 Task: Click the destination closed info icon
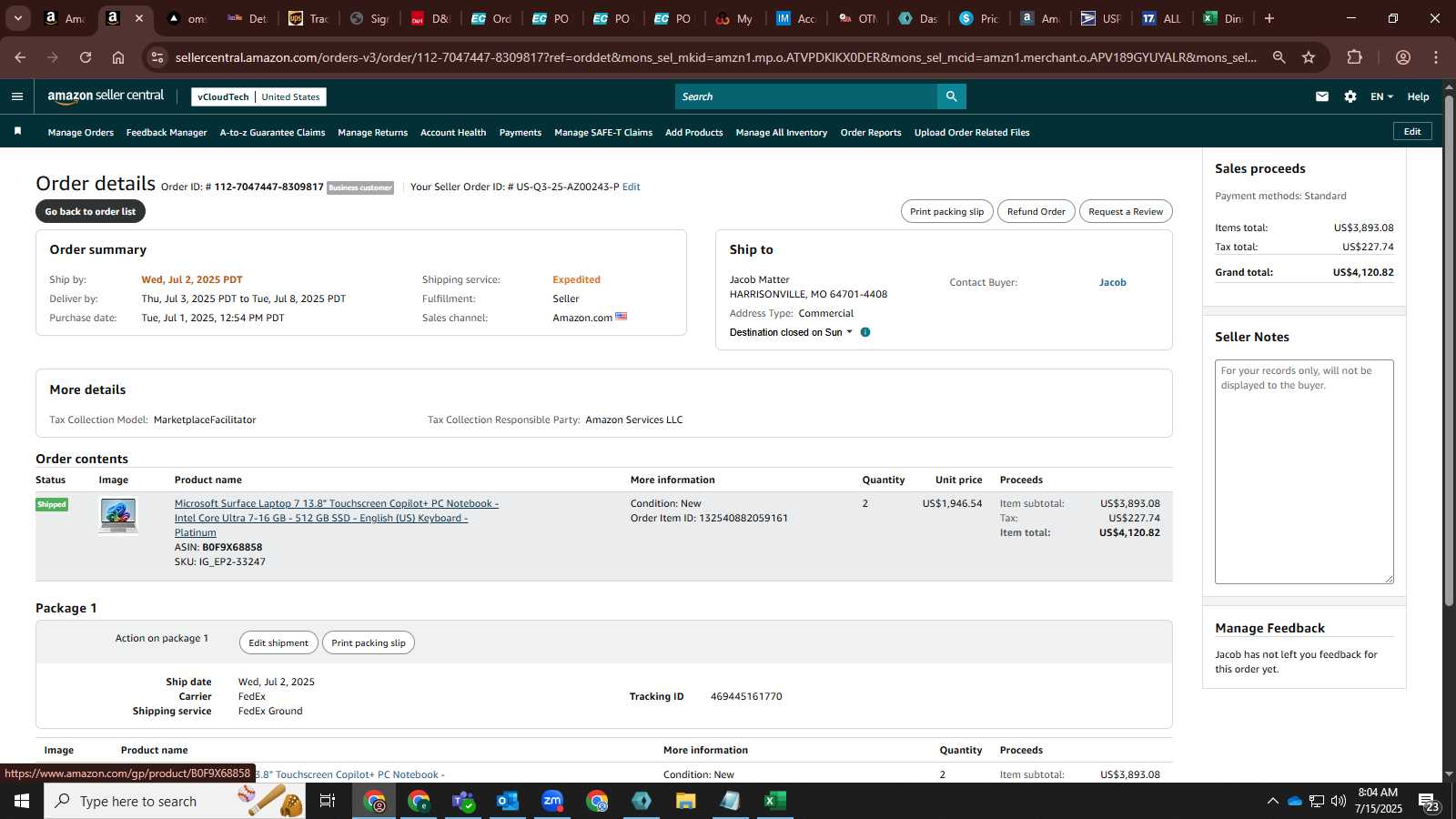coord(865,332)
